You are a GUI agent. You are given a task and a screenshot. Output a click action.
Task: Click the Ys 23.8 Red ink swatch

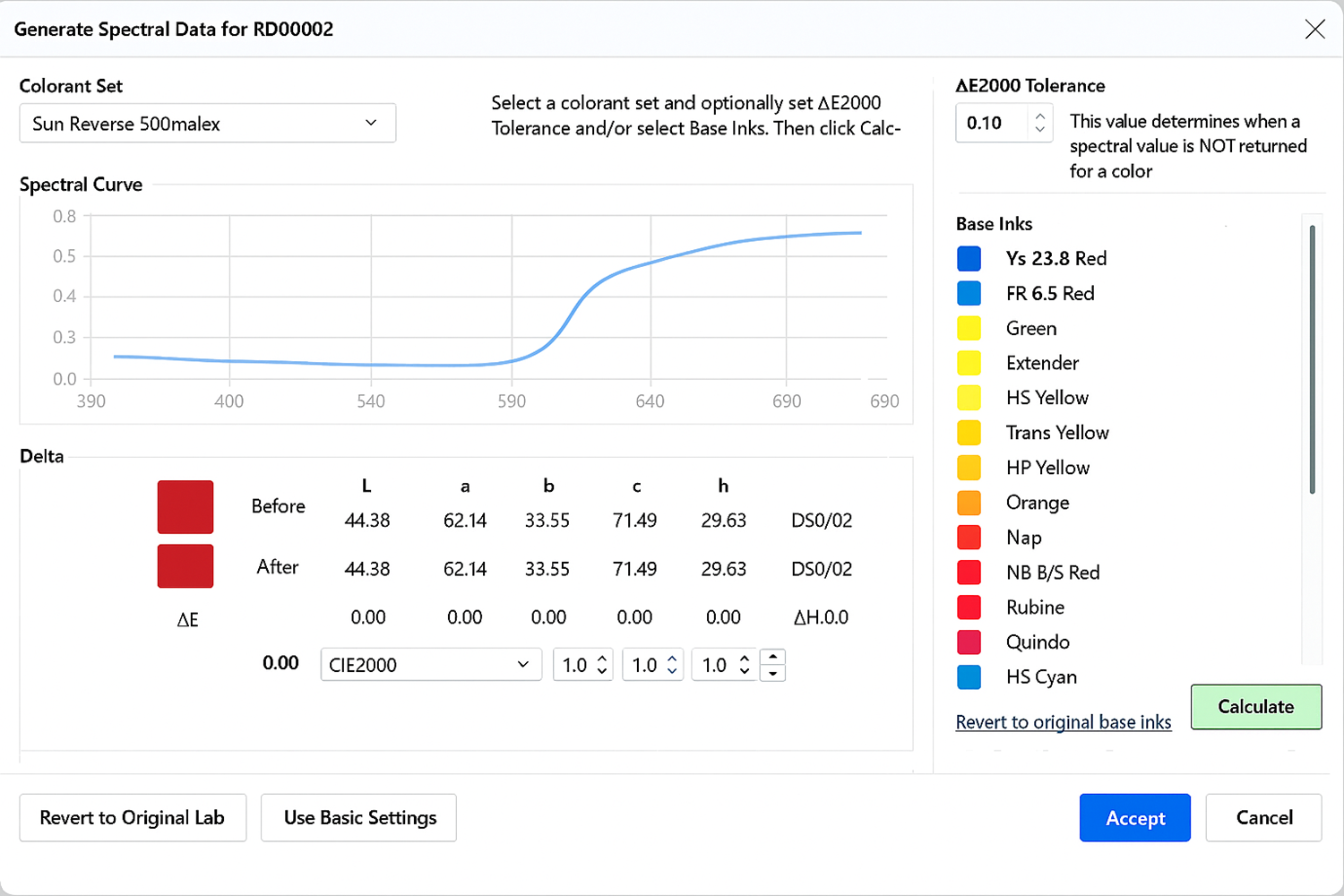tap(969, 259)
